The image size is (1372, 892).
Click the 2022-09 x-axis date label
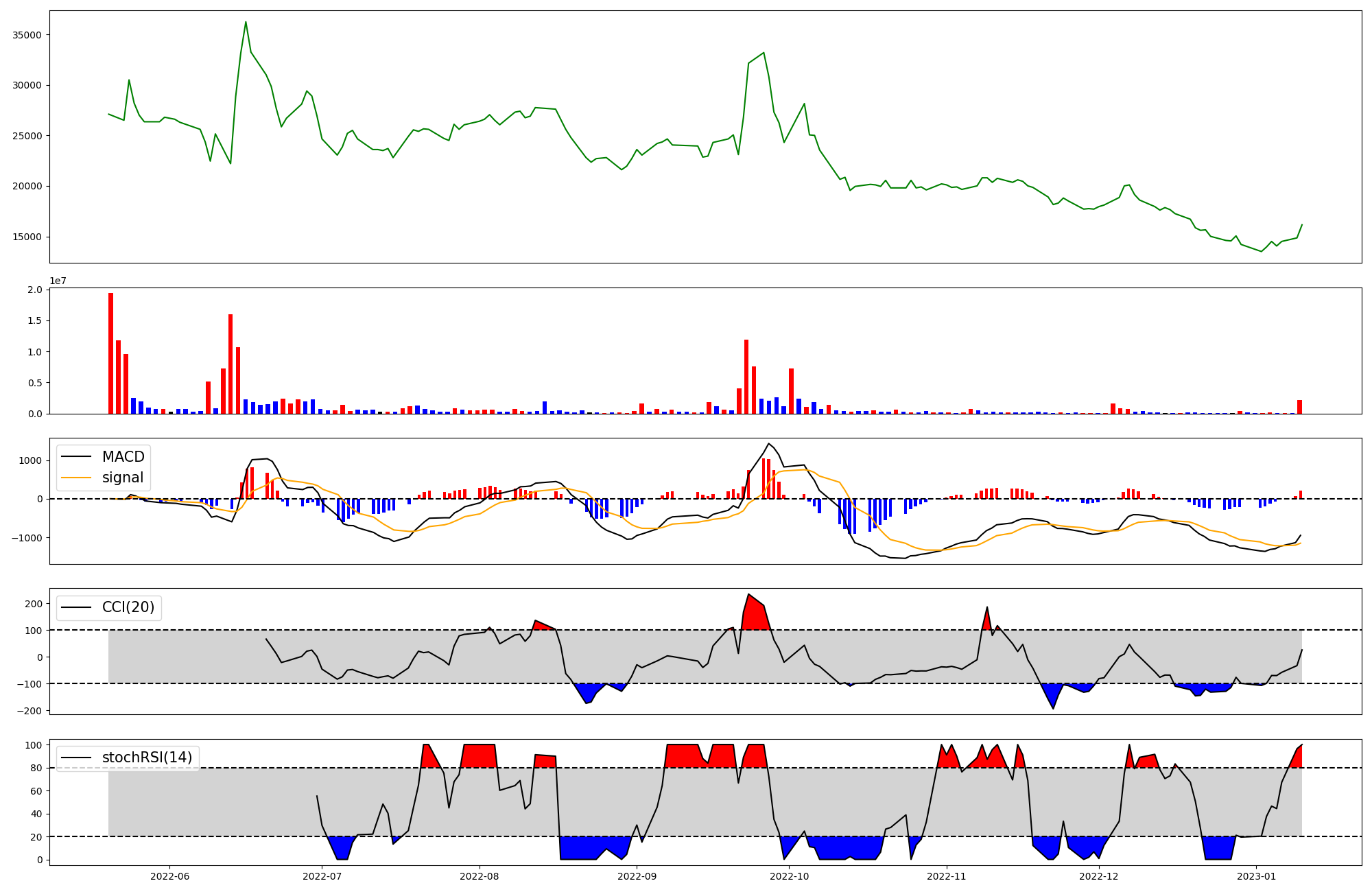tap(637, 876)
